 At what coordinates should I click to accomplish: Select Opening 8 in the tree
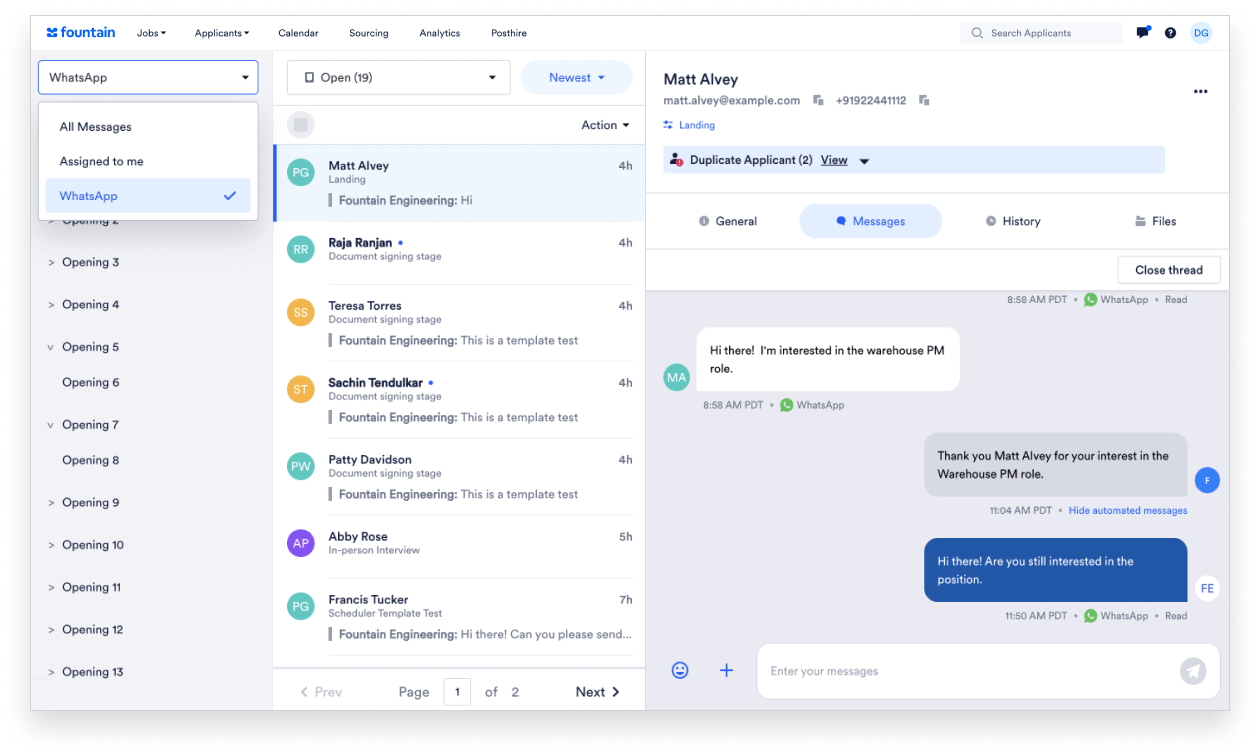click(x=91, y=460)
